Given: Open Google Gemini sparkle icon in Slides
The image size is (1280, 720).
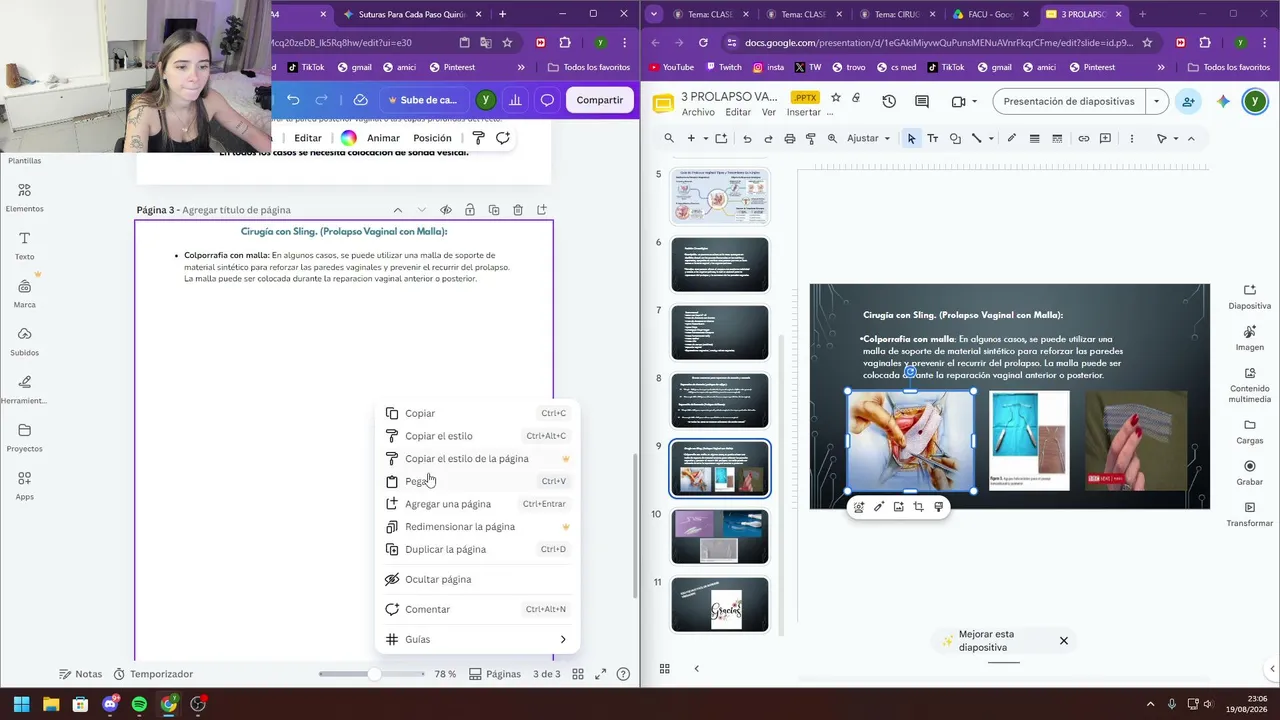Looking at the screenshot, I should [1222, 101].
